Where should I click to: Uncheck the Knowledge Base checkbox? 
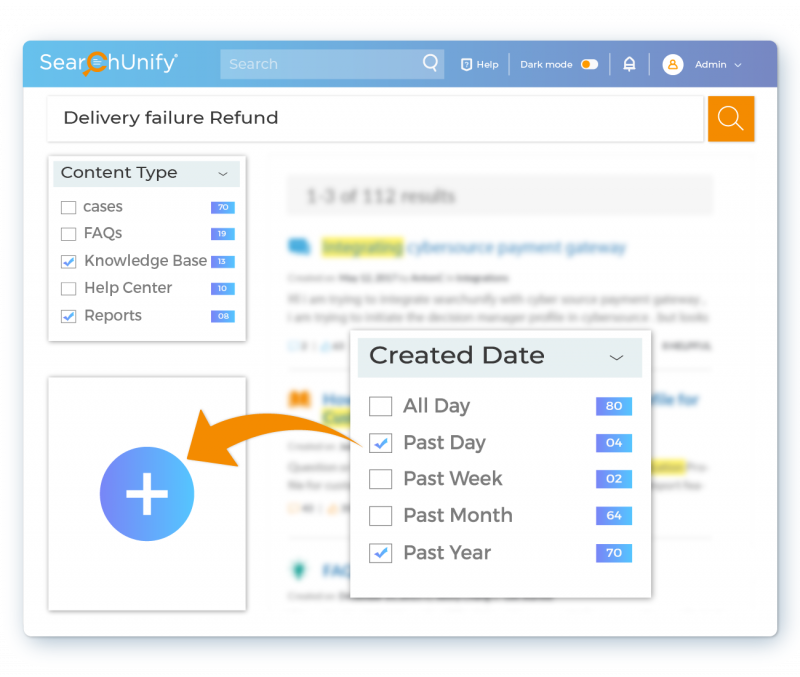pos(68,261)
